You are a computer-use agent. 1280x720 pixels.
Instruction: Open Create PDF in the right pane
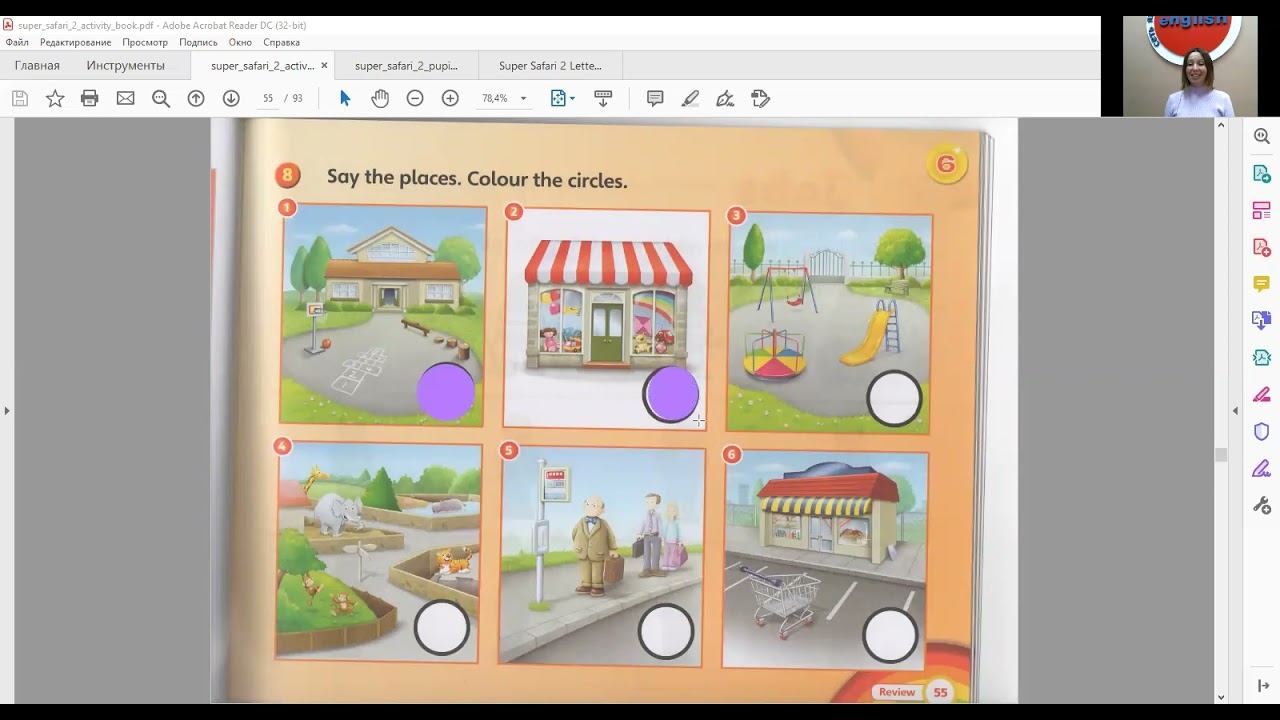click(1262, 247)
